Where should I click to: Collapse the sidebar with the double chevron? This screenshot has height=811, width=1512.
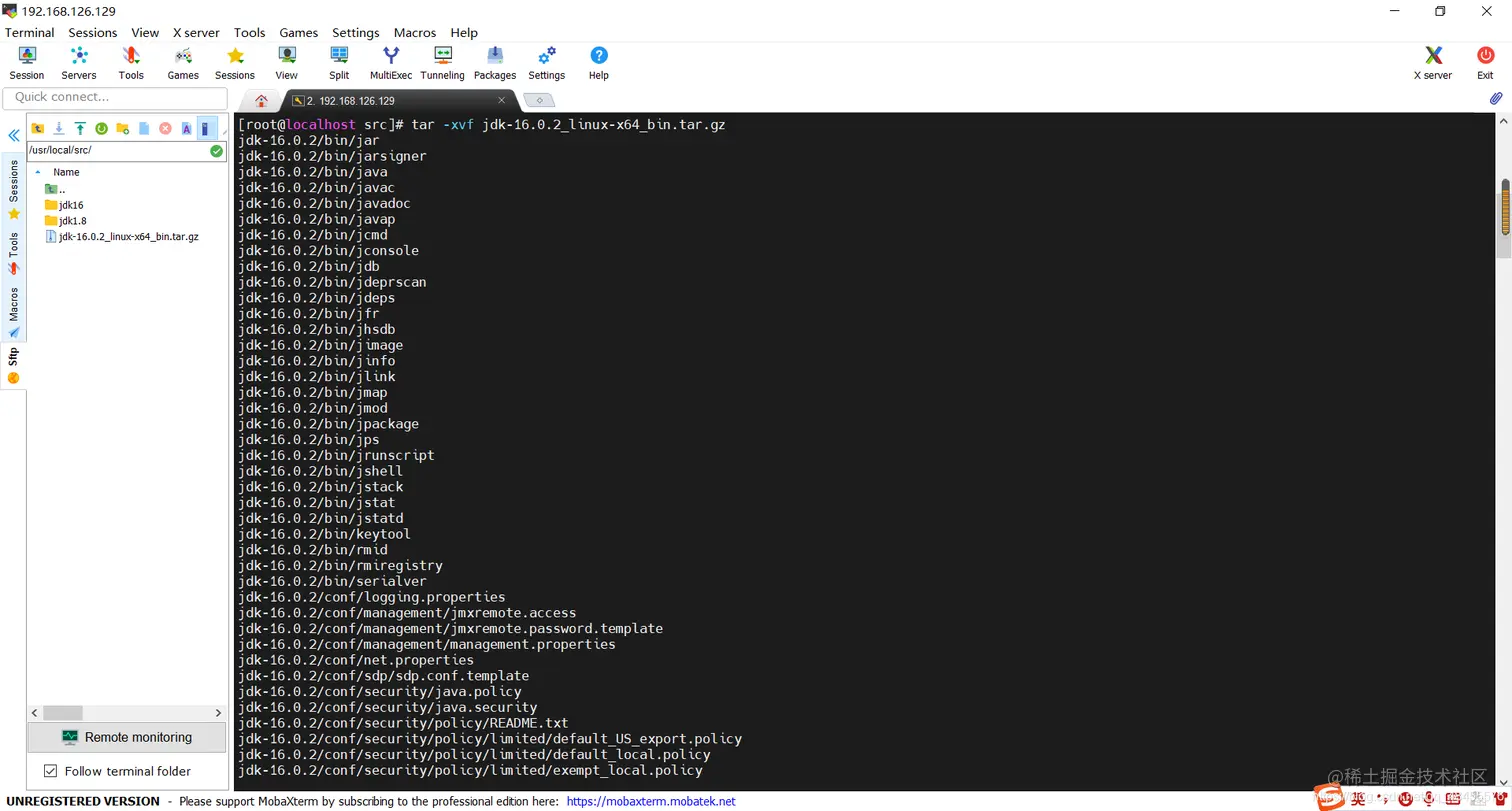(x=14, y=135)
